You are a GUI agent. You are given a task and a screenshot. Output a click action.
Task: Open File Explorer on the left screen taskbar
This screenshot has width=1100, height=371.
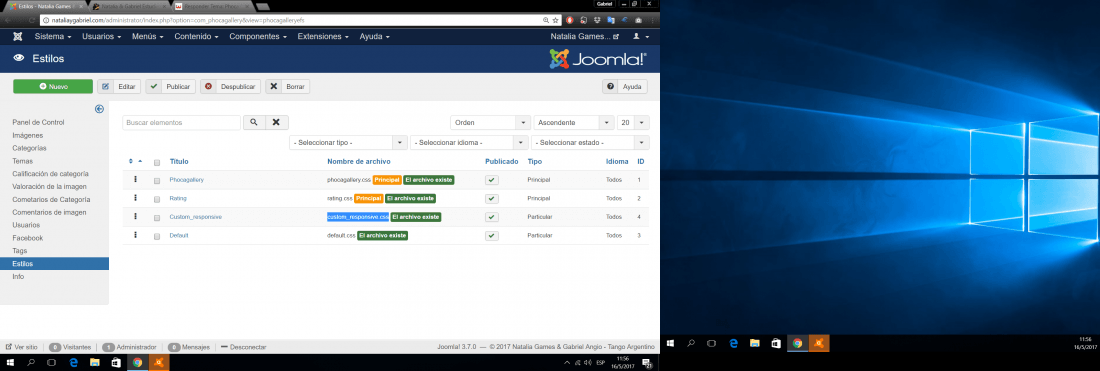tap(94, 363)
